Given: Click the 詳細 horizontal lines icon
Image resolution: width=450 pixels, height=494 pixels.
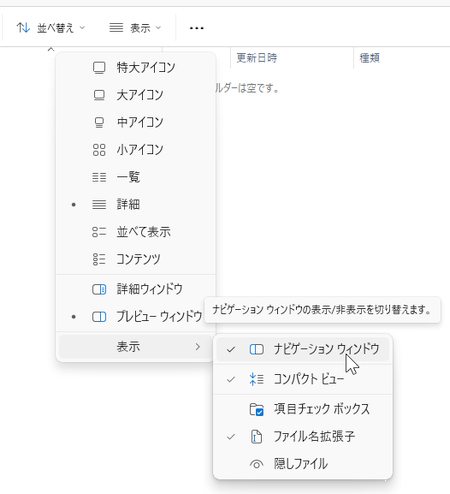Looking at the screenshot, I should [99, 204].
